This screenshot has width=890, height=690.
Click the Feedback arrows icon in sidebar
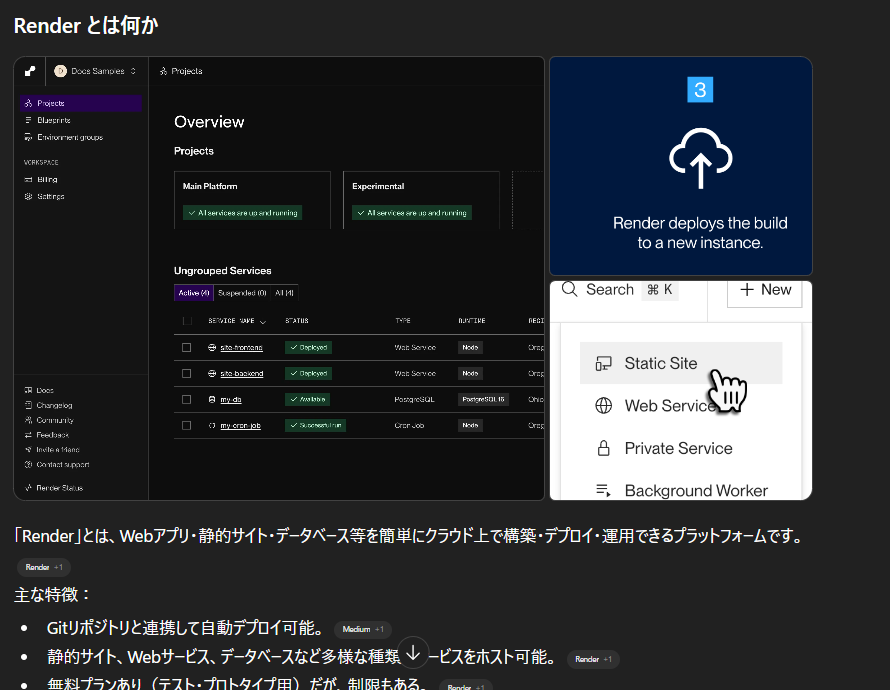(x=28, y=435)
